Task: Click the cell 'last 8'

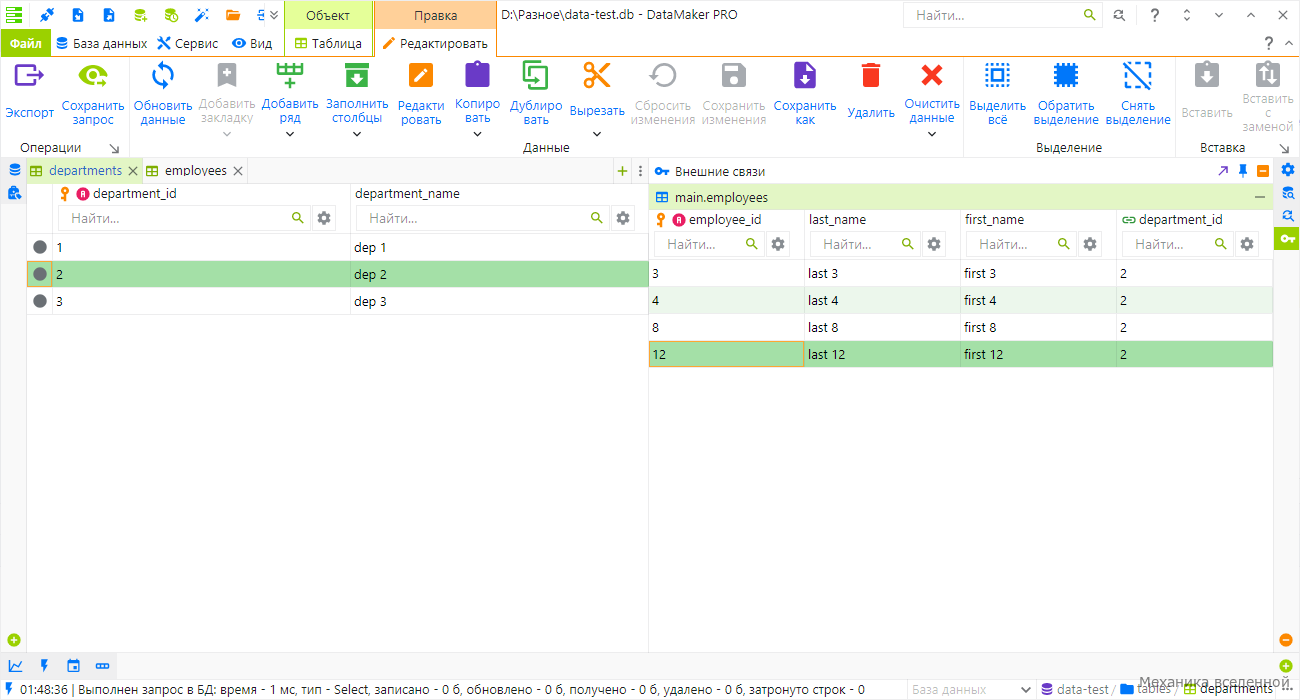Action: pyautogui.click(x=883, y=327)
